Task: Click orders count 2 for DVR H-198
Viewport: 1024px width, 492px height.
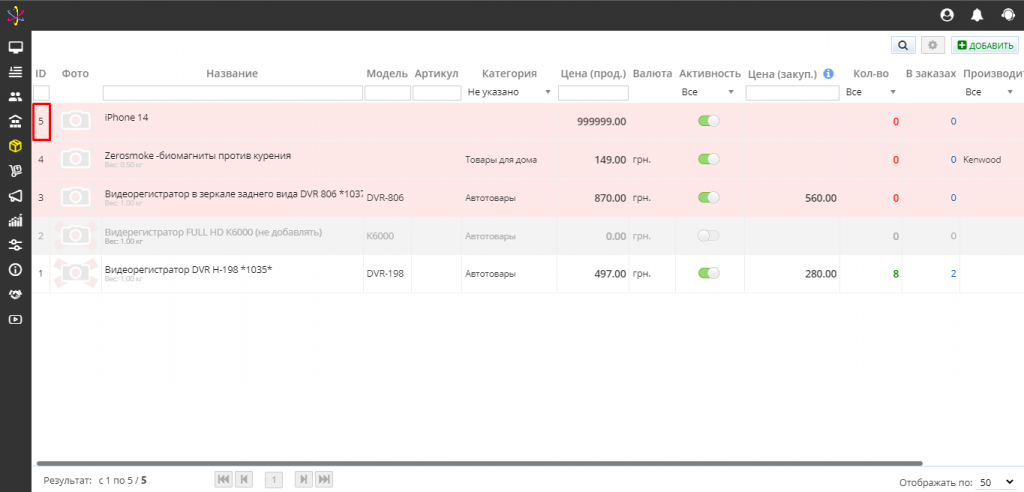Action: click(953, 274)
